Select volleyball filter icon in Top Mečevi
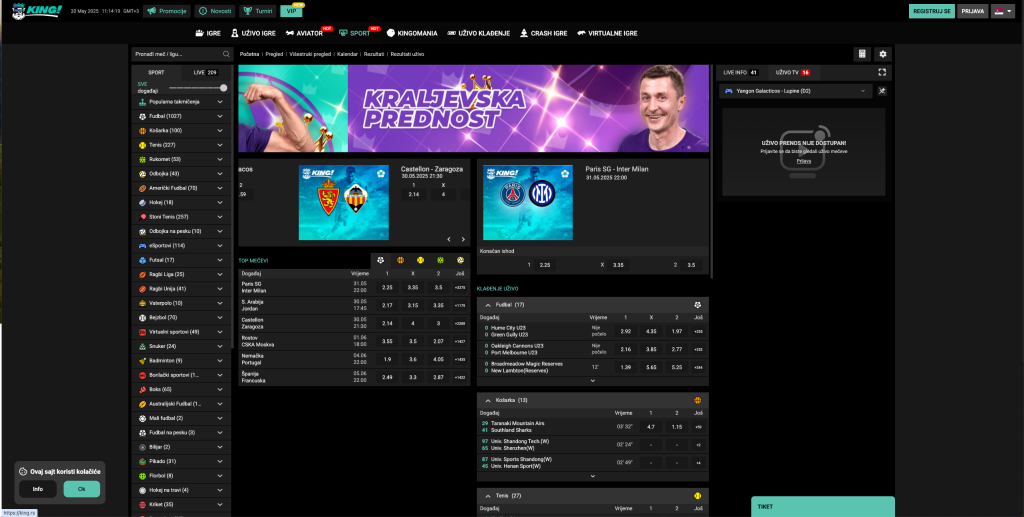1024x517 pixels. click(460, 260)
